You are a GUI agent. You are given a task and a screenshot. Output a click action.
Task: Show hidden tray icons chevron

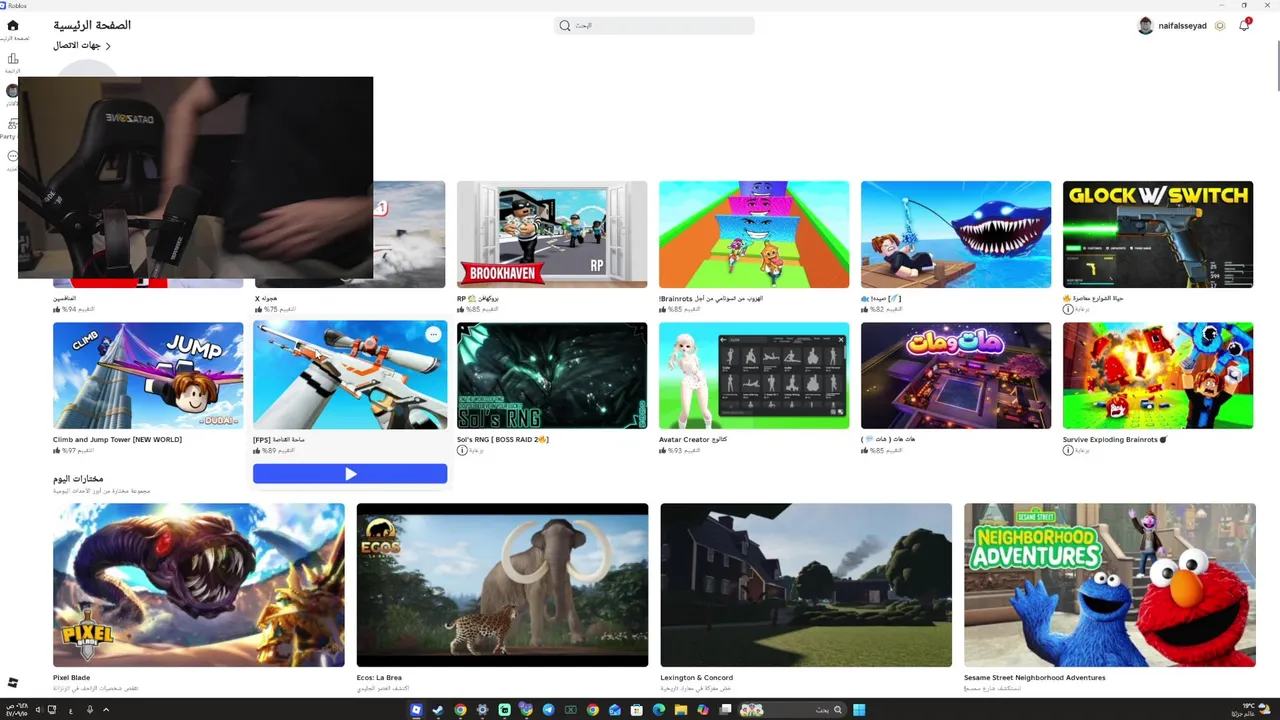(106, 710)
